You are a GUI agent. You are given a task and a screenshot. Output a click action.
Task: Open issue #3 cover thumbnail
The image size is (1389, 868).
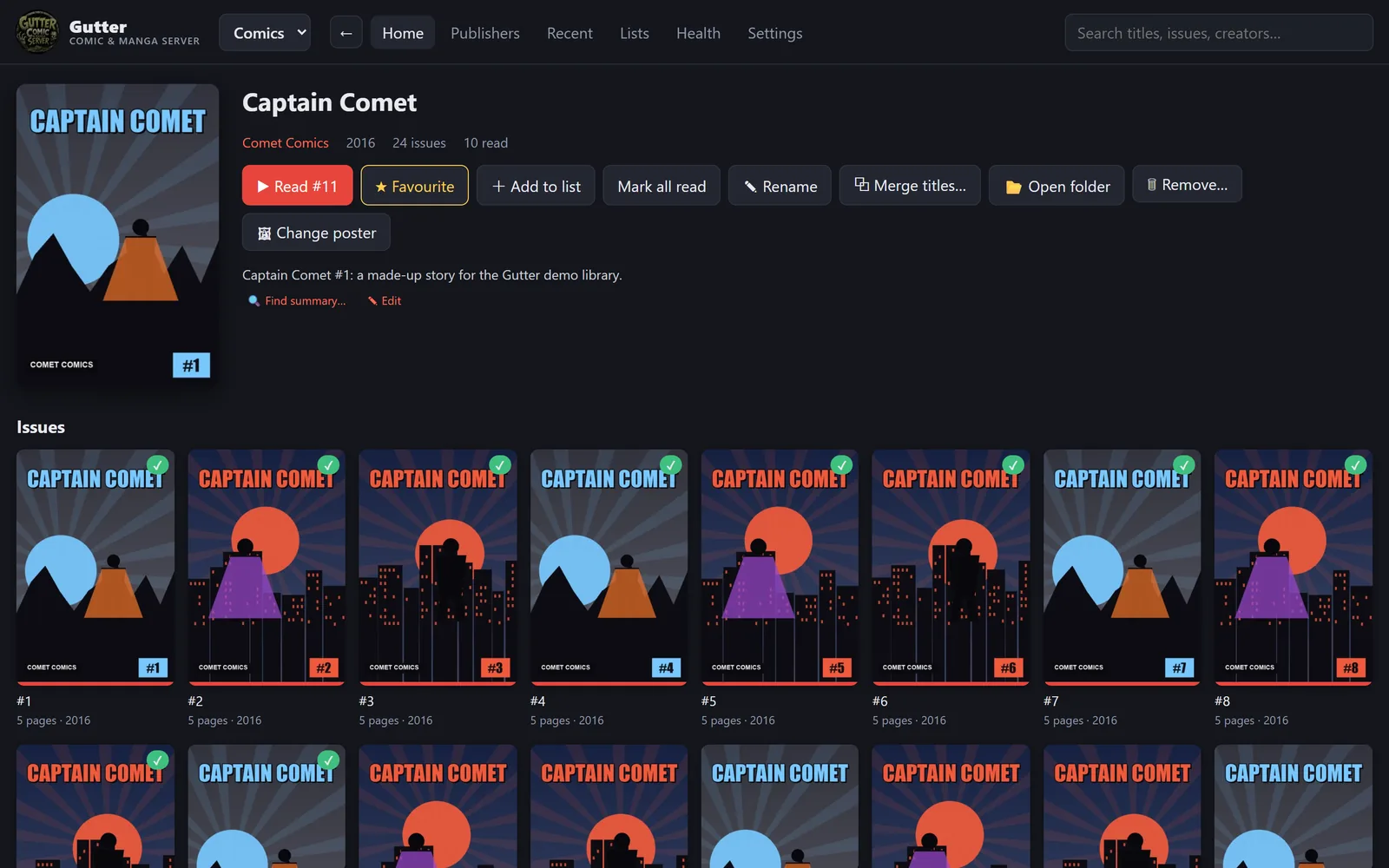click(438, 567)
